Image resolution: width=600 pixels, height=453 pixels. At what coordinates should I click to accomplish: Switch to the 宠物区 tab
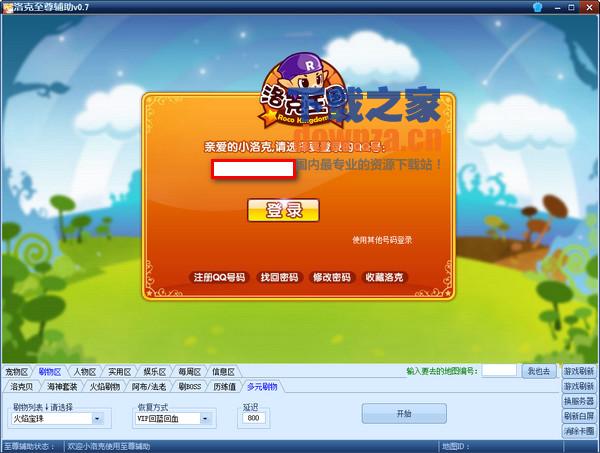[x=18, y=371]
